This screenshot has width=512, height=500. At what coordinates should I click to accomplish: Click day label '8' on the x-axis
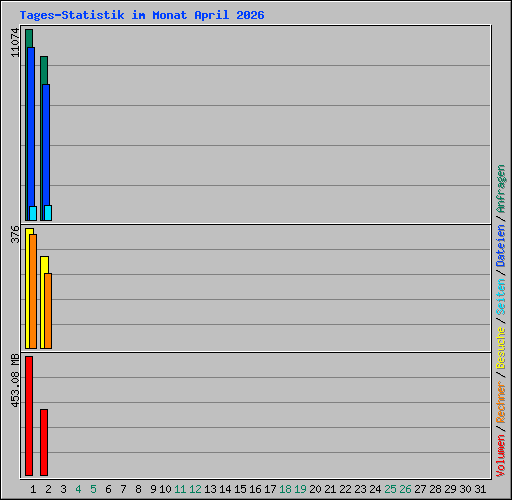(138, 489)
